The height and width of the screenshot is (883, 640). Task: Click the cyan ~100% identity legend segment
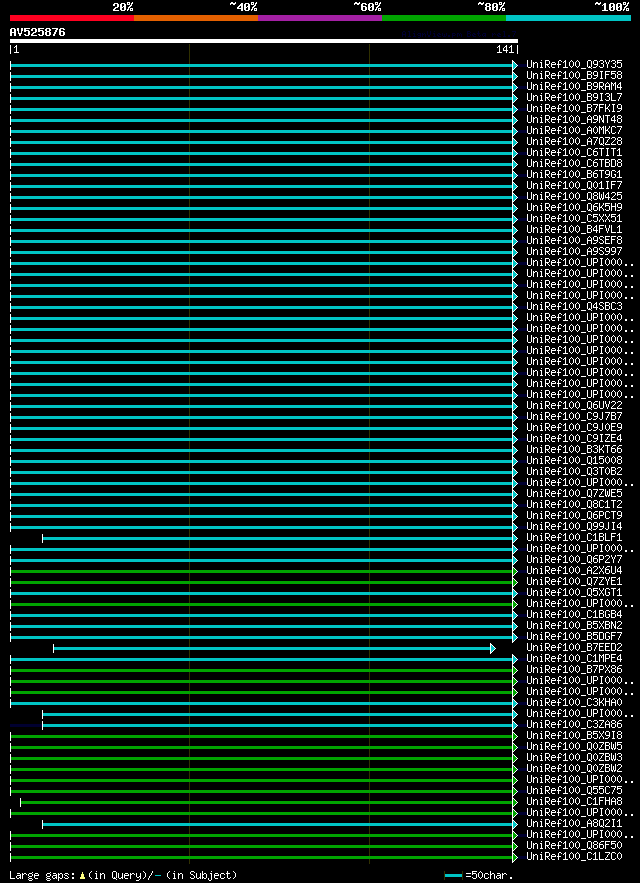coord(568,18)
